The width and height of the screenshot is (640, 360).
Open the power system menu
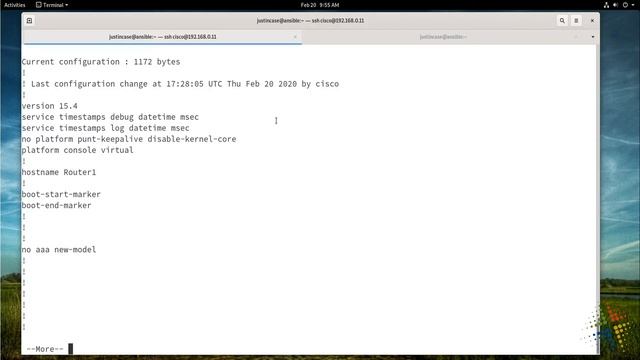(625, 5)
